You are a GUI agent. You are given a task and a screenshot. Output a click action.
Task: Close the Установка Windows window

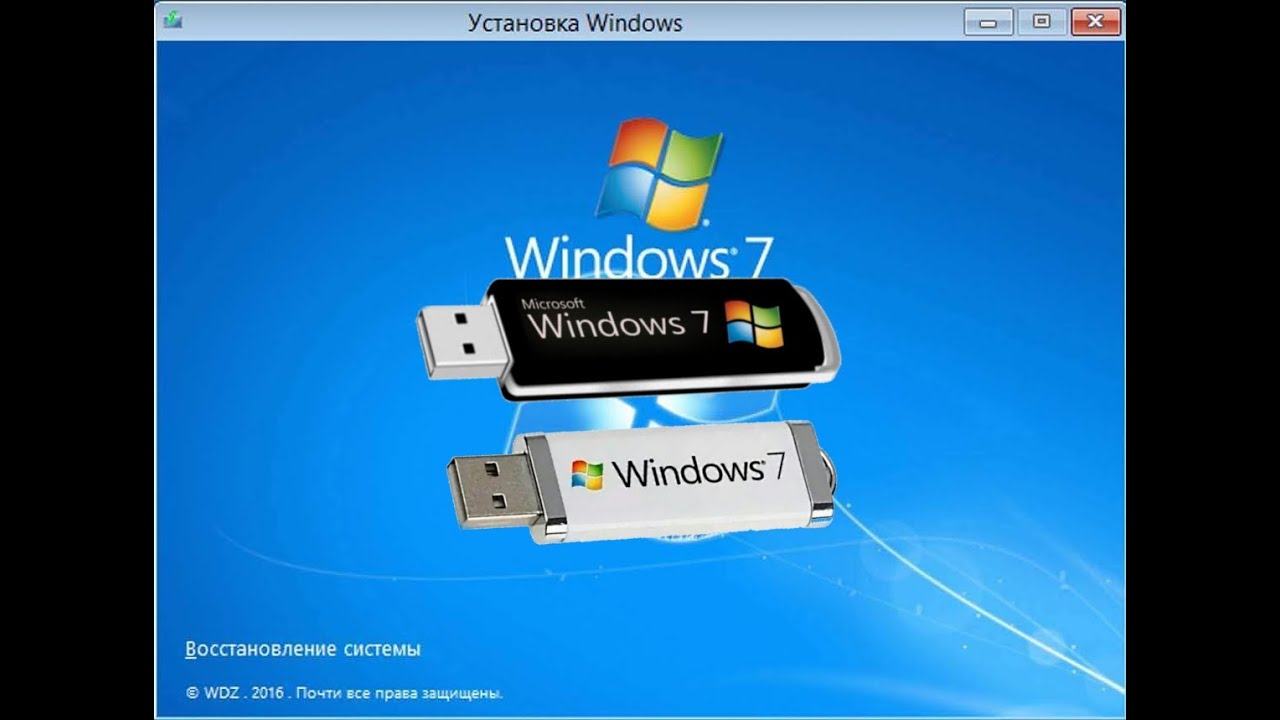coord(1094,21)
